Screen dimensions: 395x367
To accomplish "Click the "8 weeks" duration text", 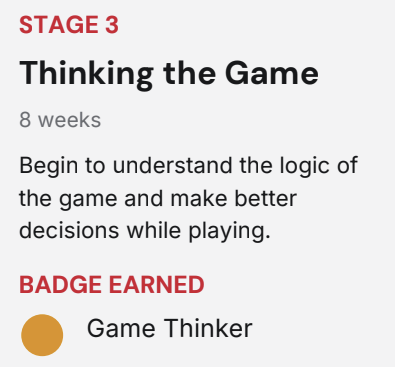I will coord(60,120).
